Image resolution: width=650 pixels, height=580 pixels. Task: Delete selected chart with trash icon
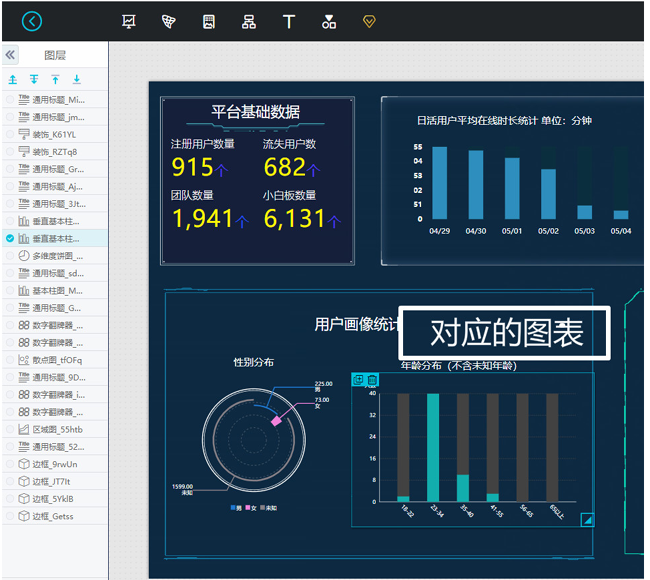[x=372, y=380]
